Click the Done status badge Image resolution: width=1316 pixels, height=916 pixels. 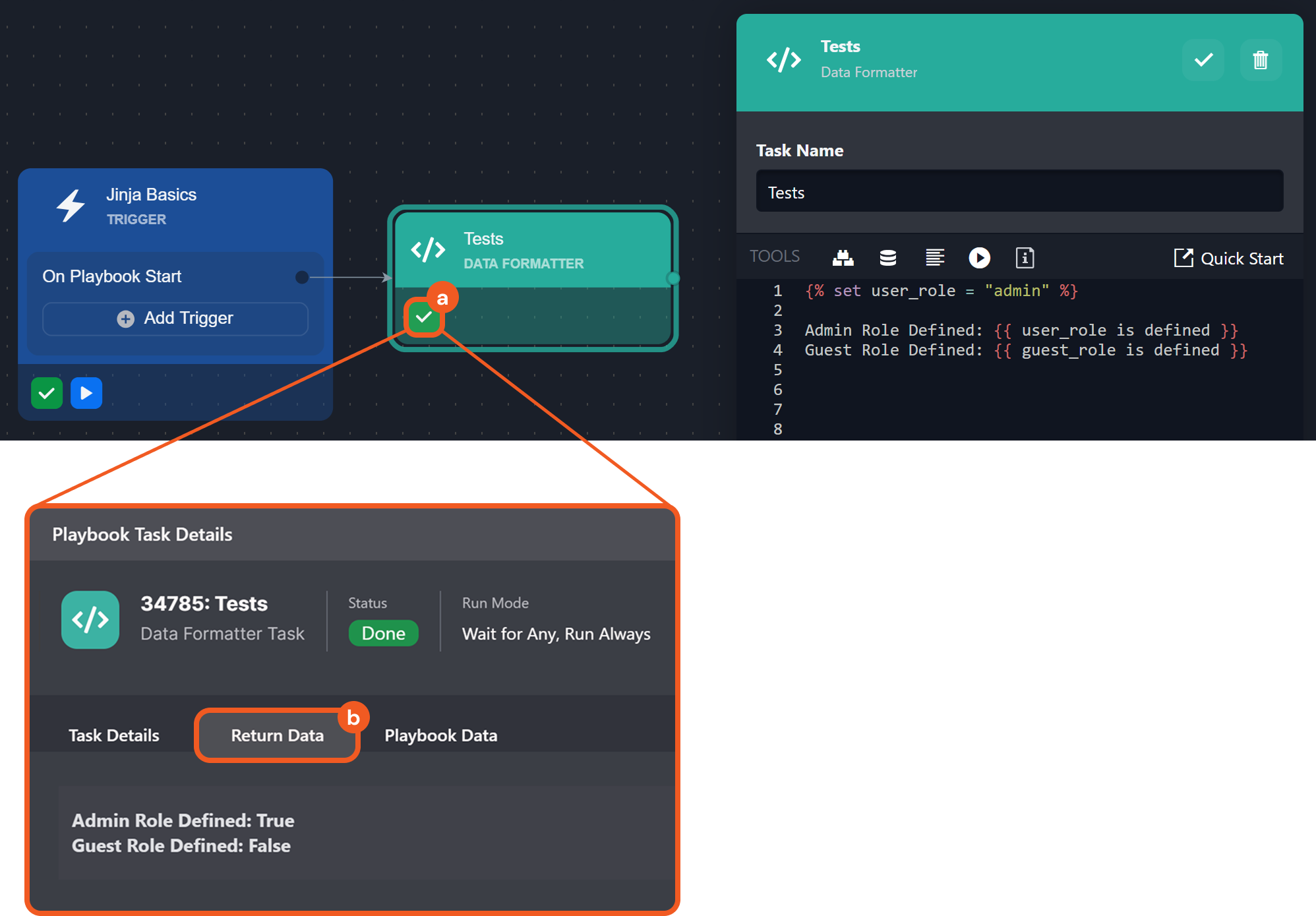click(383, 633)
